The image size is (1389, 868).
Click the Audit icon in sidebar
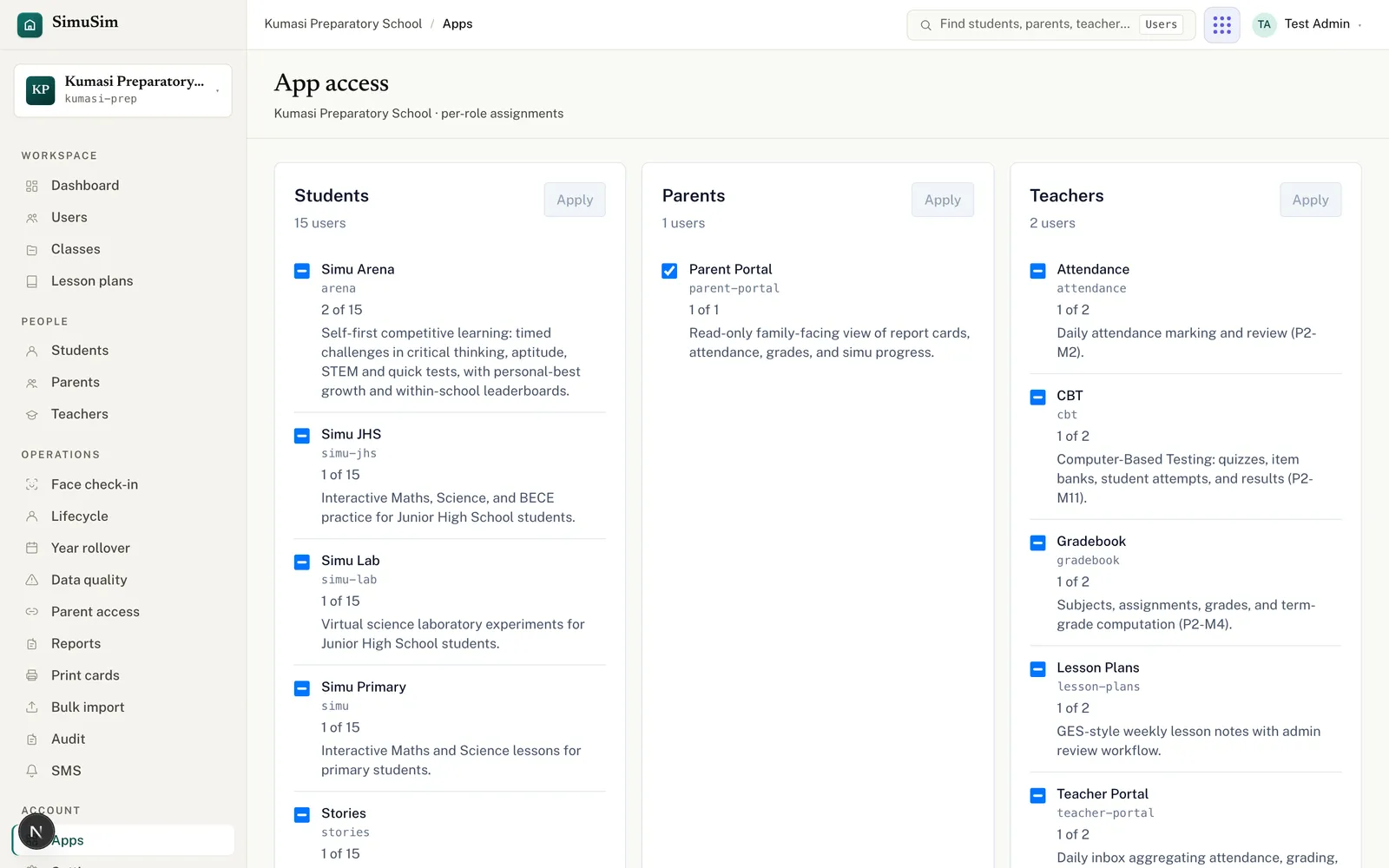tap(32, 740)
